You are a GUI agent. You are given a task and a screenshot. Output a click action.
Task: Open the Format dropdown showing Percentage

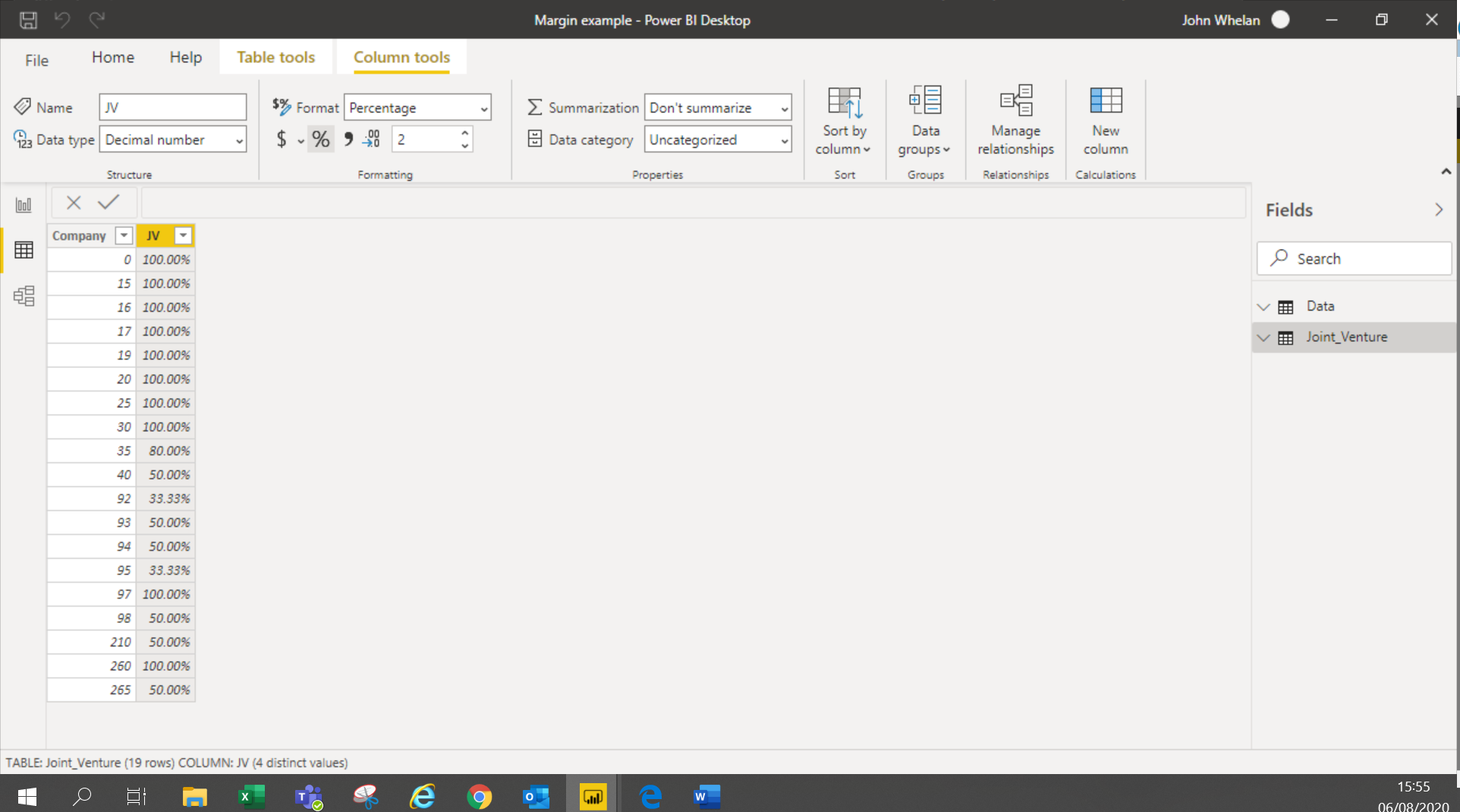pyautogui.click(x=417, y=108)
